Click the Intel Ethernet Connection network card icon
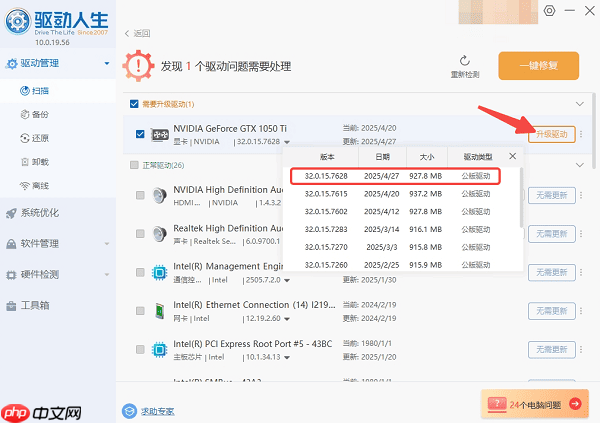The width and height of the screenshot is (600, 423). point(160,311)
